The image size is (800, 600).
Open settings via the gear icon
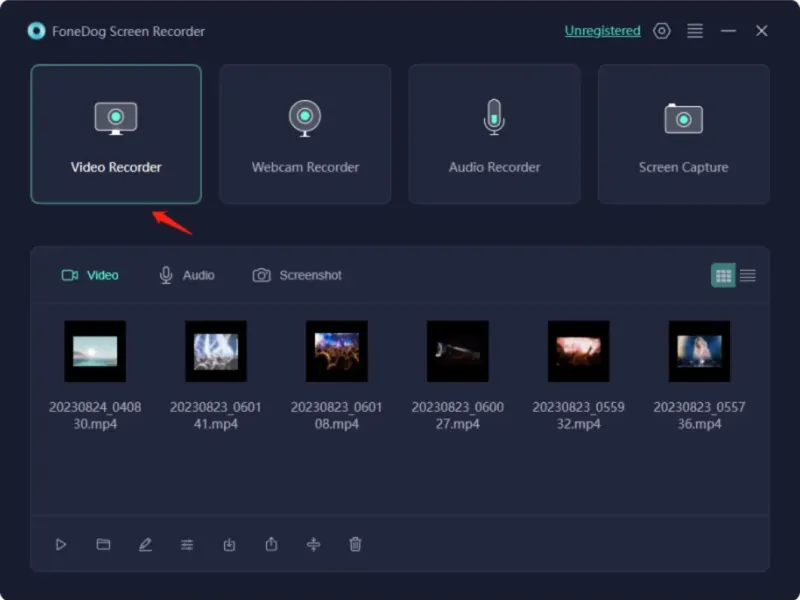[662, 31]
